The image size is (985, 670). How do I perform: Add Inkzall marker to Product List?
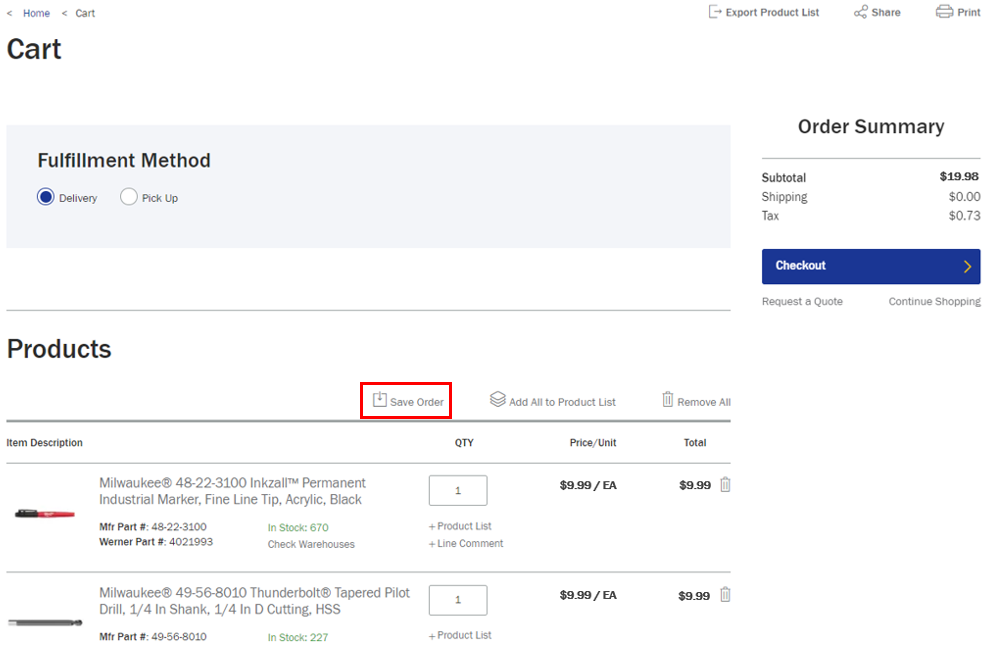tap(460, 526)
